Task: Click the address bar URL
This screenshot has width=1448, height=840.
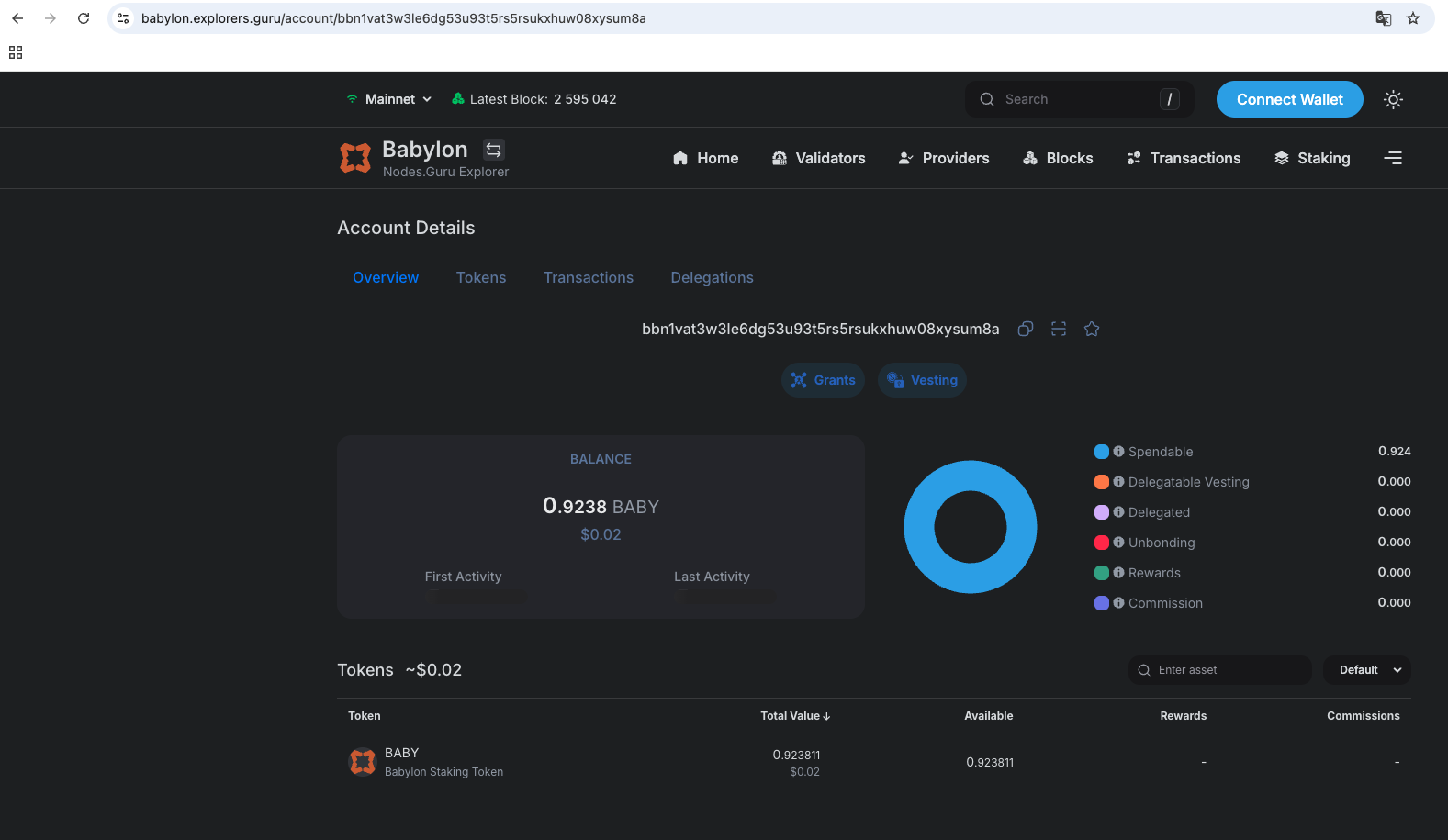Action: (393, 18)
